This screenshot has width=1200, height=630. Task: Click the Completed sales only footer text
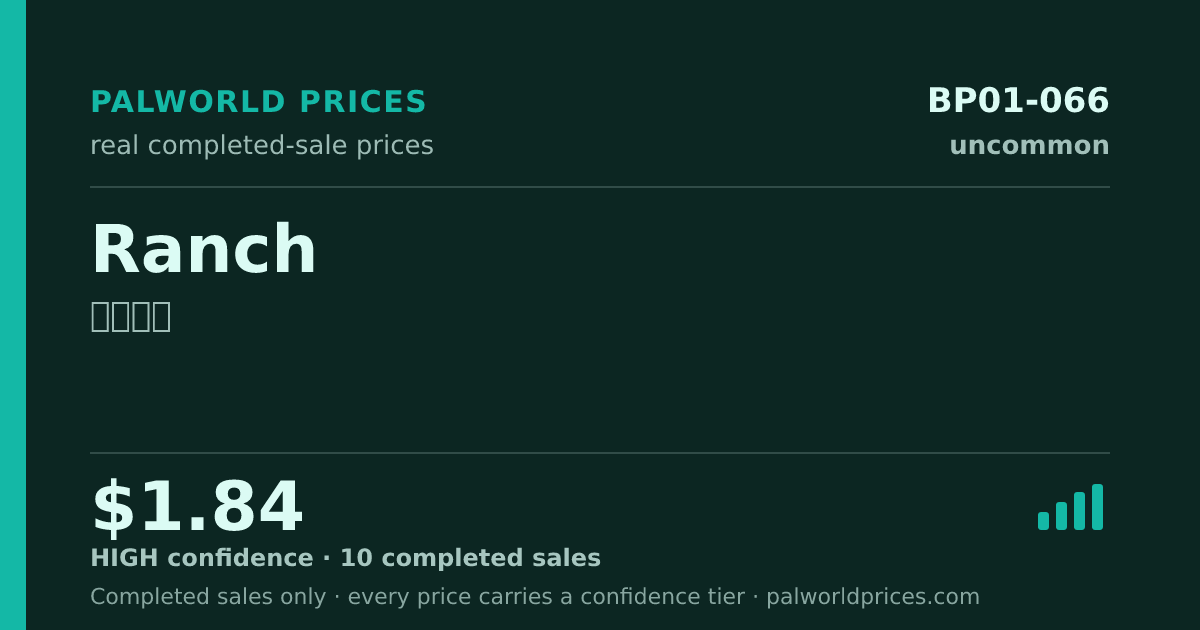pos(208,597)
